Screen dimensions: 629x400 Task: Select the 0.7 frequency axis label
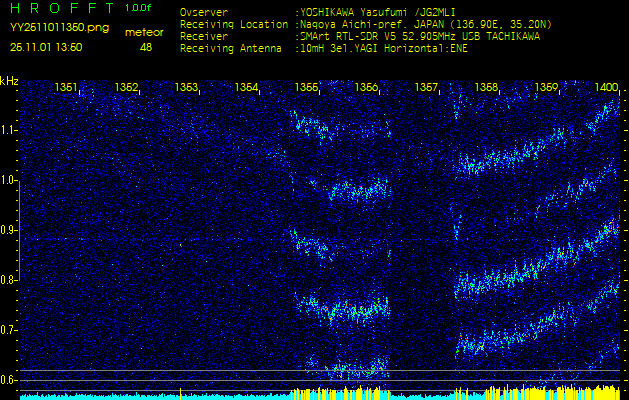pos(9,330)
